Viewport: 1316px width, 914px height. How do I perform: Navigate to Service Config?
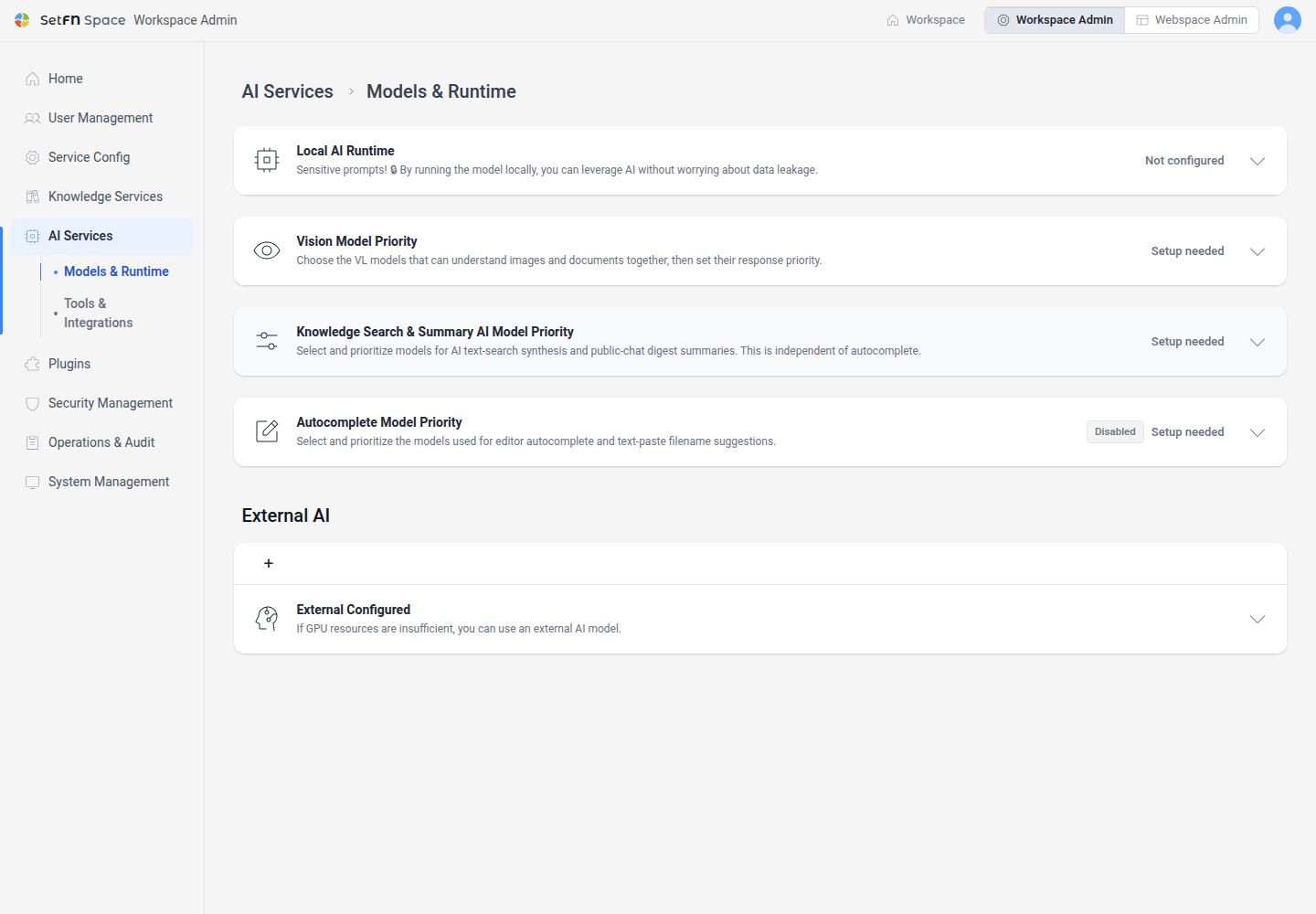102,157
